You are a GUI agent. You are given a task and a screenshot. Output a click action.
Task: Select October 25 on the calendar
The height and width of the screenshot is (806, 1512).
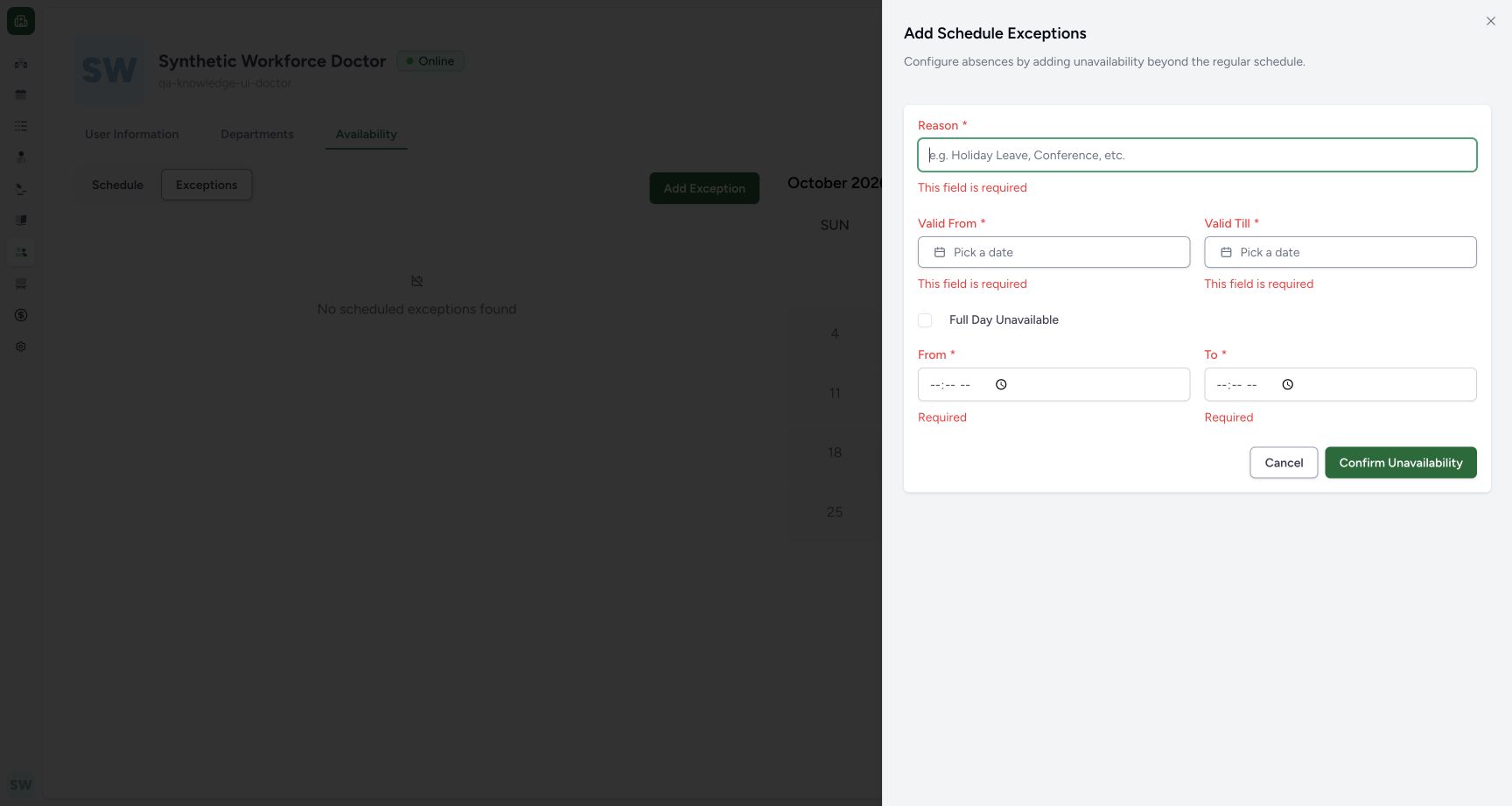coord(835,512)
